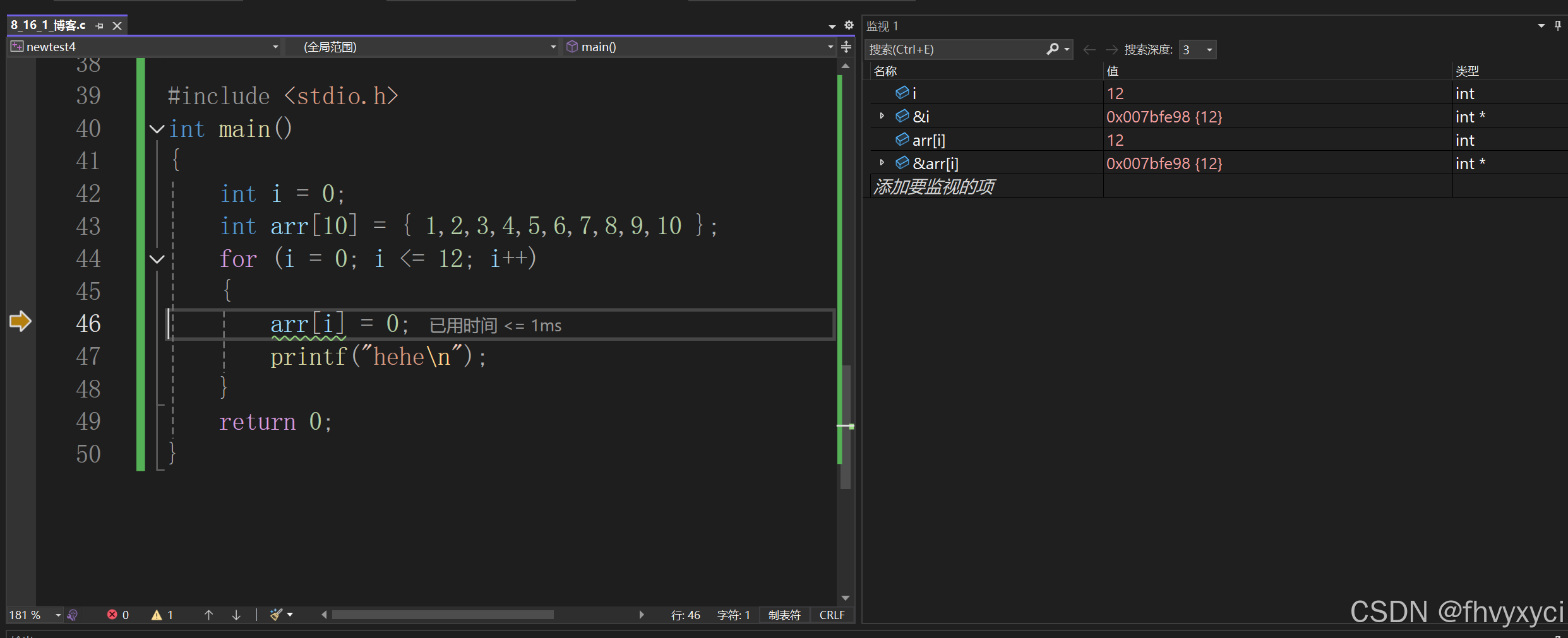Click the 字符: 1 status entry
The width and height of the screenshot is (1568, 638).
pos(734,615)
